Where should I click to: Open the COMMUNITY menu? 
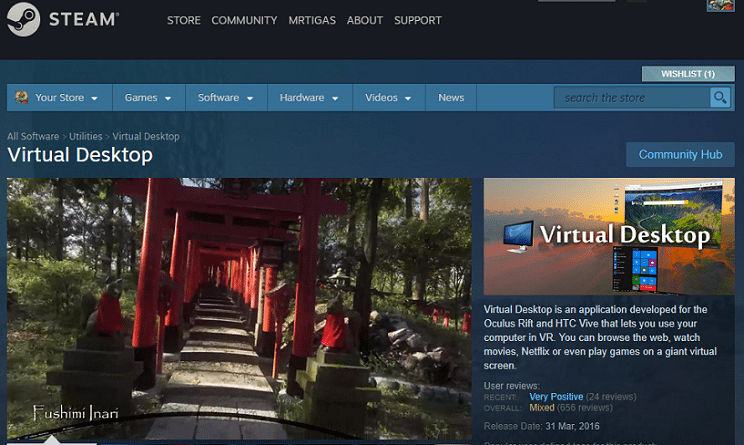(x=244, y=20)
